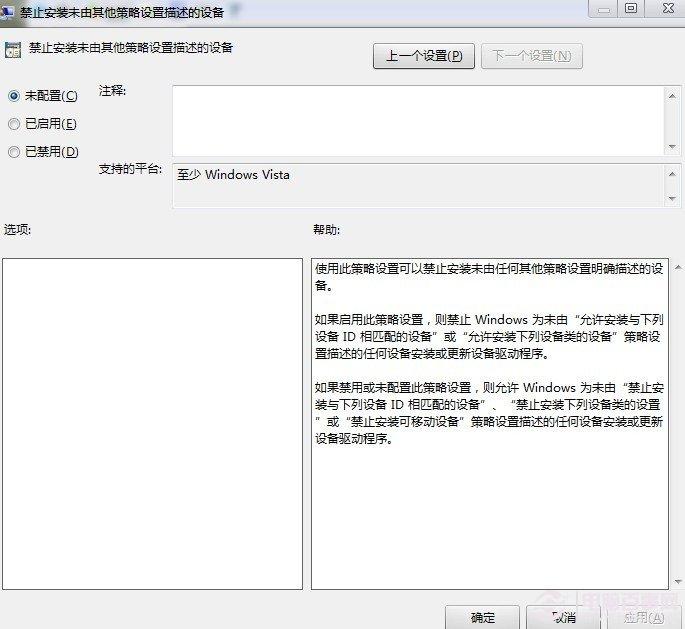Click the 下一个设置(N) button

click(x=532, y=56)
